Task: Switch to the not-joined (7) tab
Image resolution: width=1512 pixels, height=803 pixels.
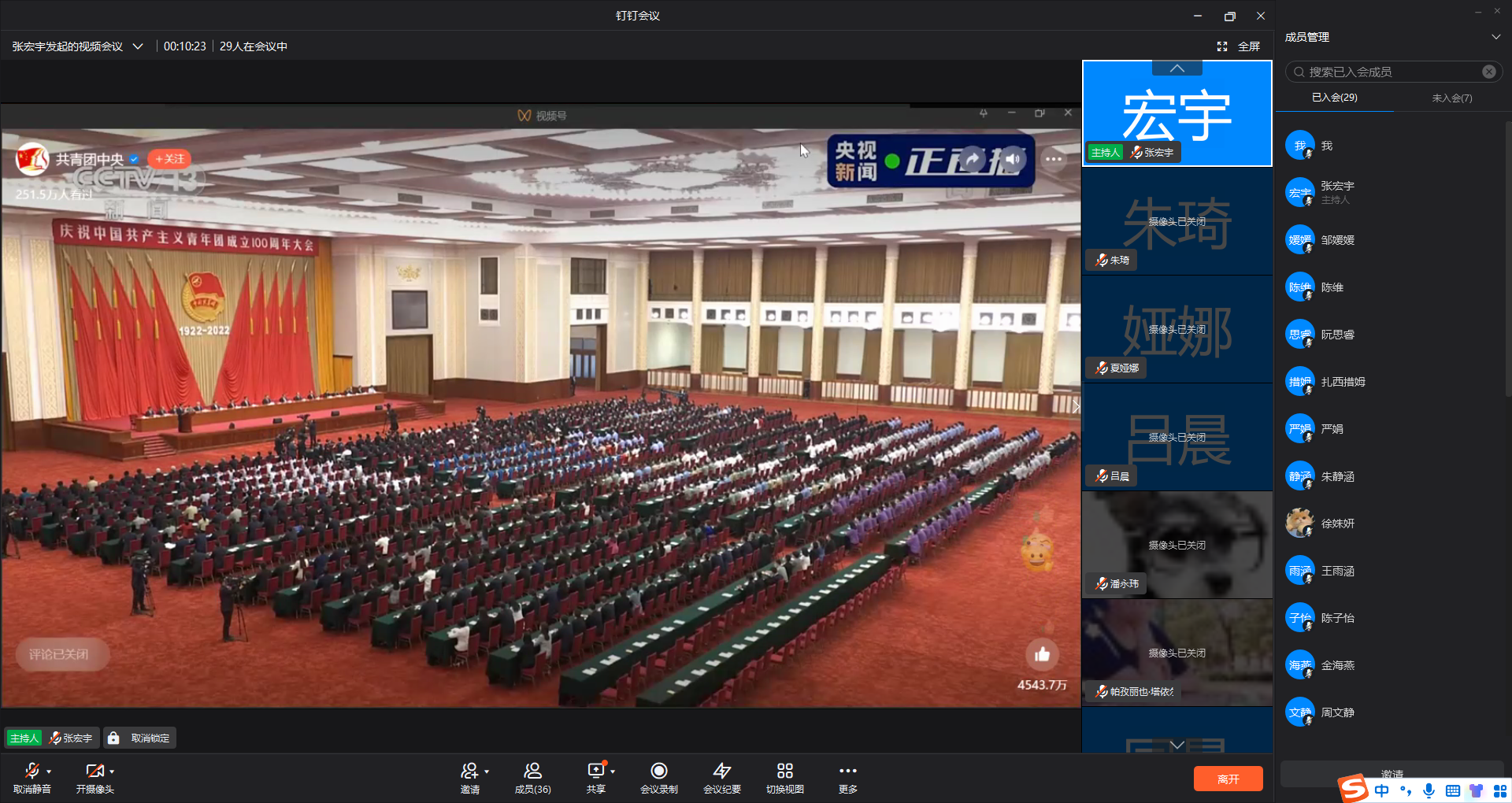Action: (x=1451, y=98)
